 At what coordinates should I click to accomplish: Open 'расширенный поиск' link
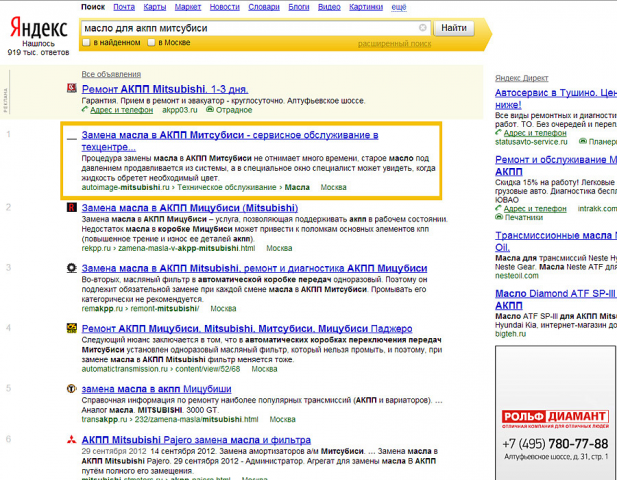[394, 44]
